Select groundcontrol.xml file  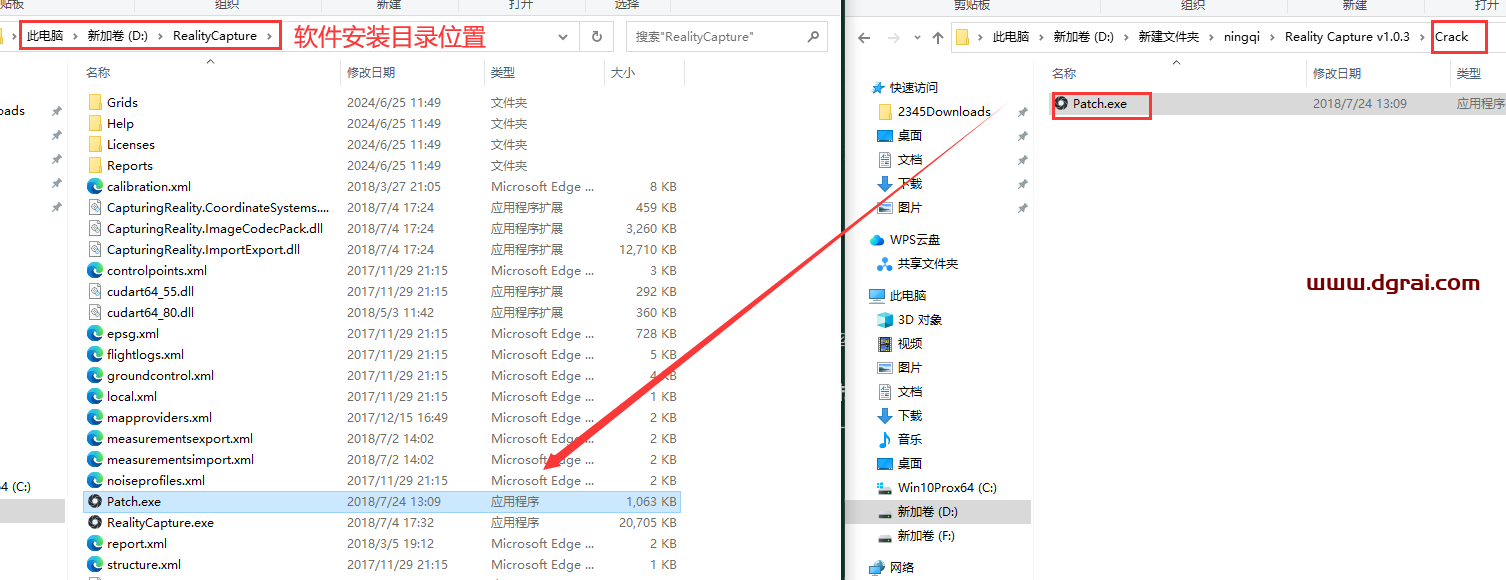(160, 375)
